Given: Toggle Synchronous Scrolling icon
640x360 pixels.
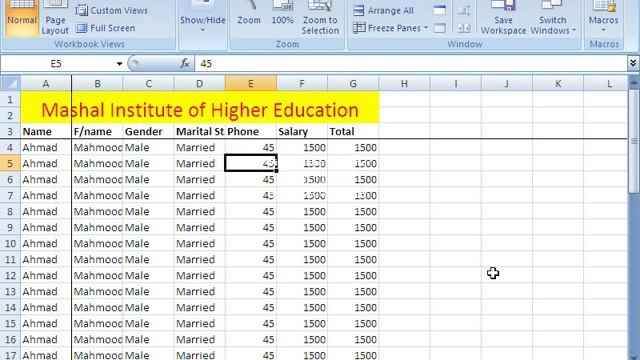Looking at the screenshot, I should (x=464, y=10).
